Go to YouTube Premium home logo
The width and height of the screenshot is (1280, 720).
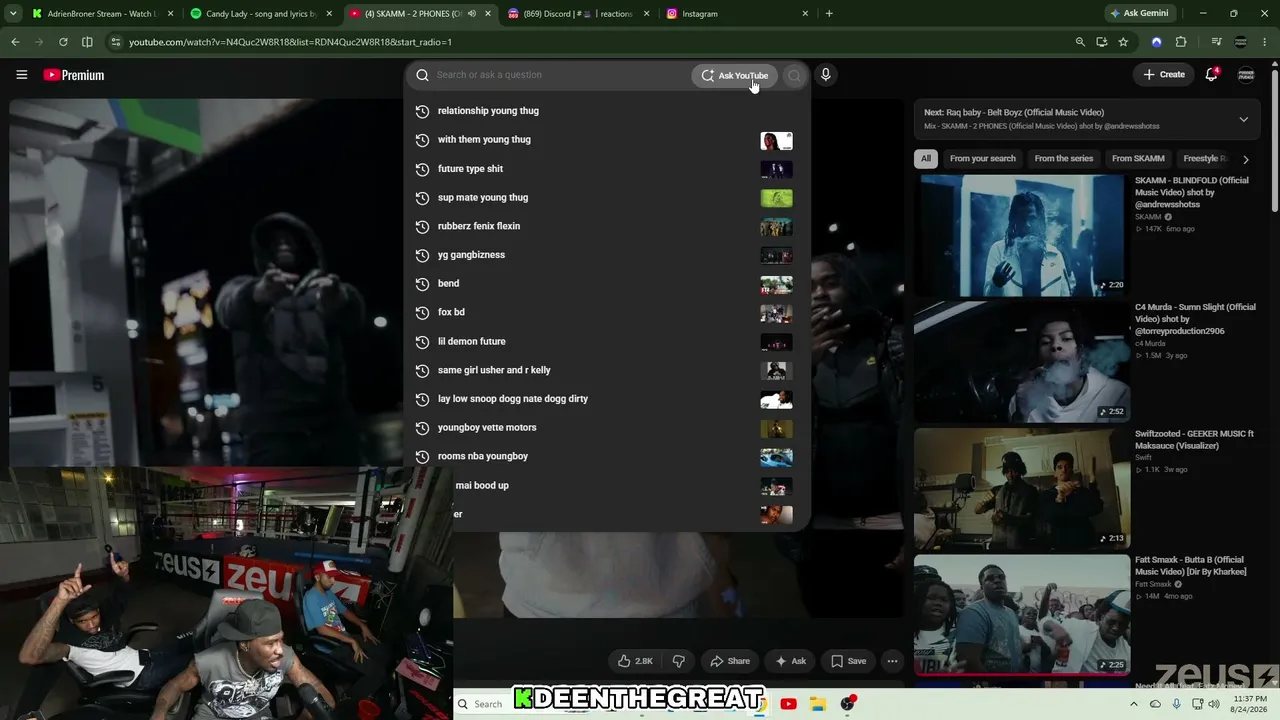pyautogui.click(x=74, y=75)
